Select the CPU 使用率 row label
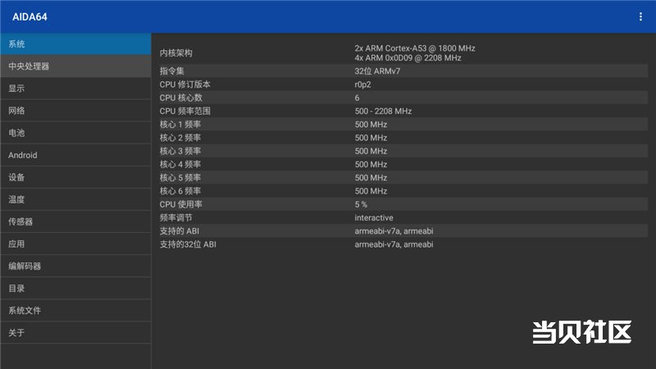The width and height of the screenshot is (656, 369). coord(181,205)
